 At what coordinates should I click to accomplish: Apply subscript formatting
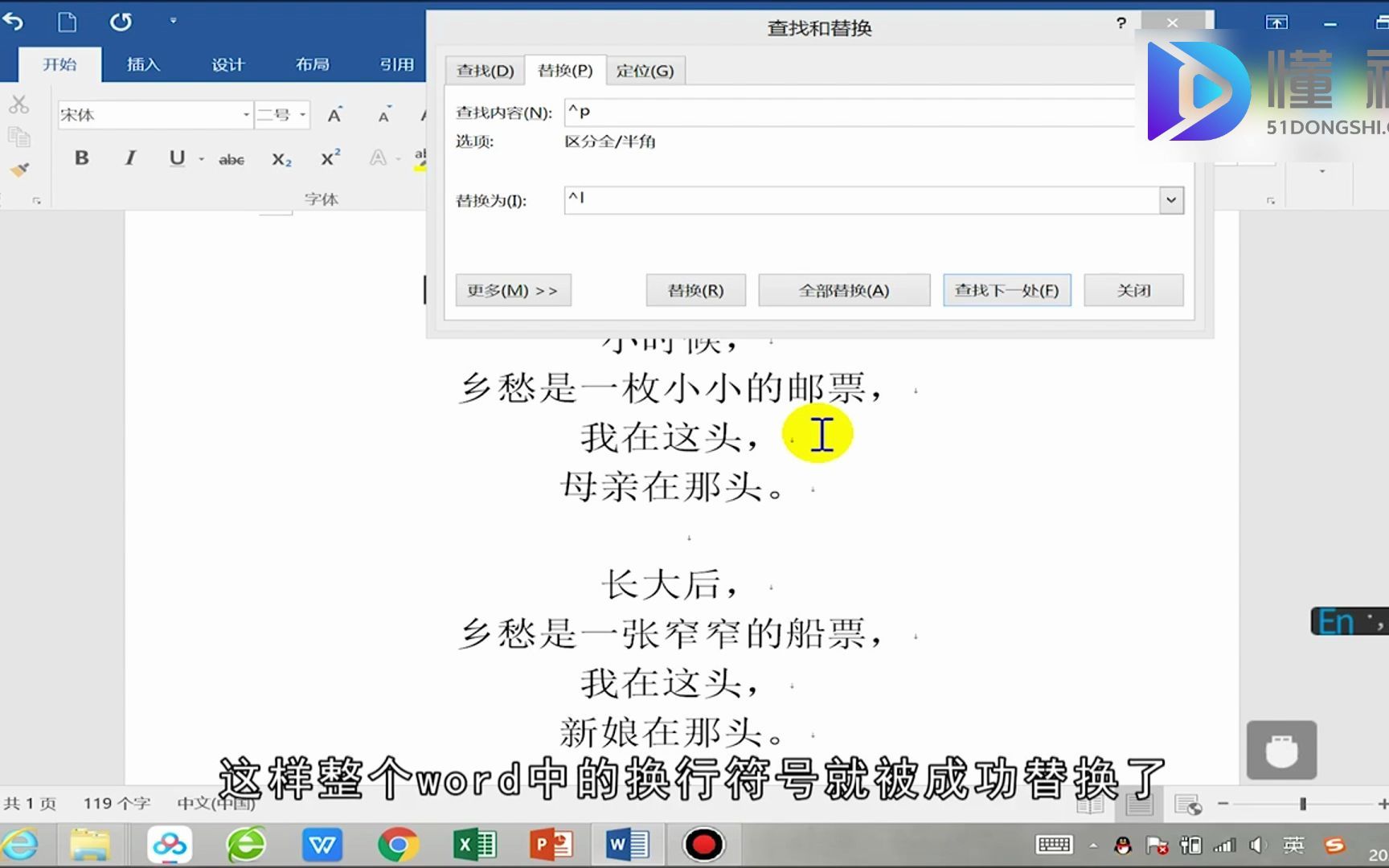(280, 160)
